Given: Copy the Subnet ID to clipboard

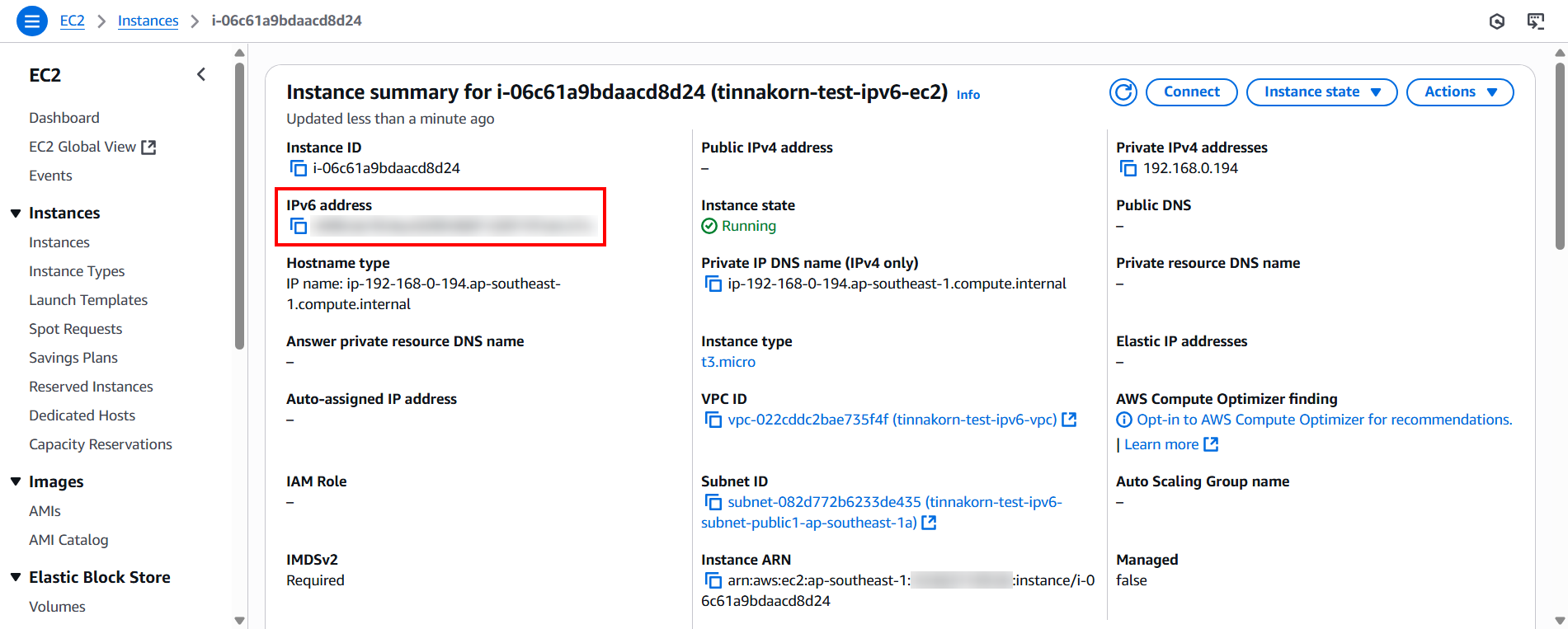Looking at the screenshot, I should pyautogui.click(x=713, y=501).
